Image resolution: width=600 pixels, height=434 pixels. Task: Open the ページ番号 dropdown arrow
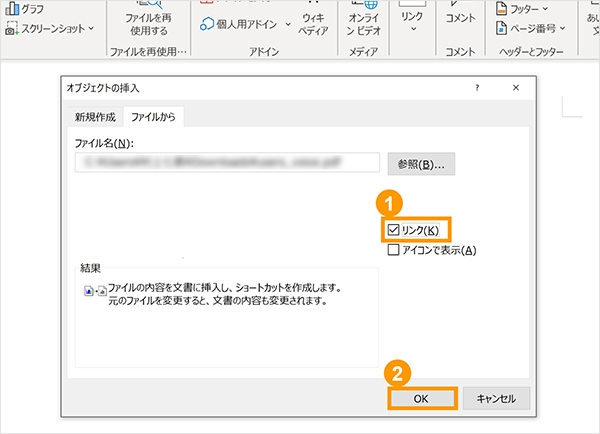coord(562,28)
